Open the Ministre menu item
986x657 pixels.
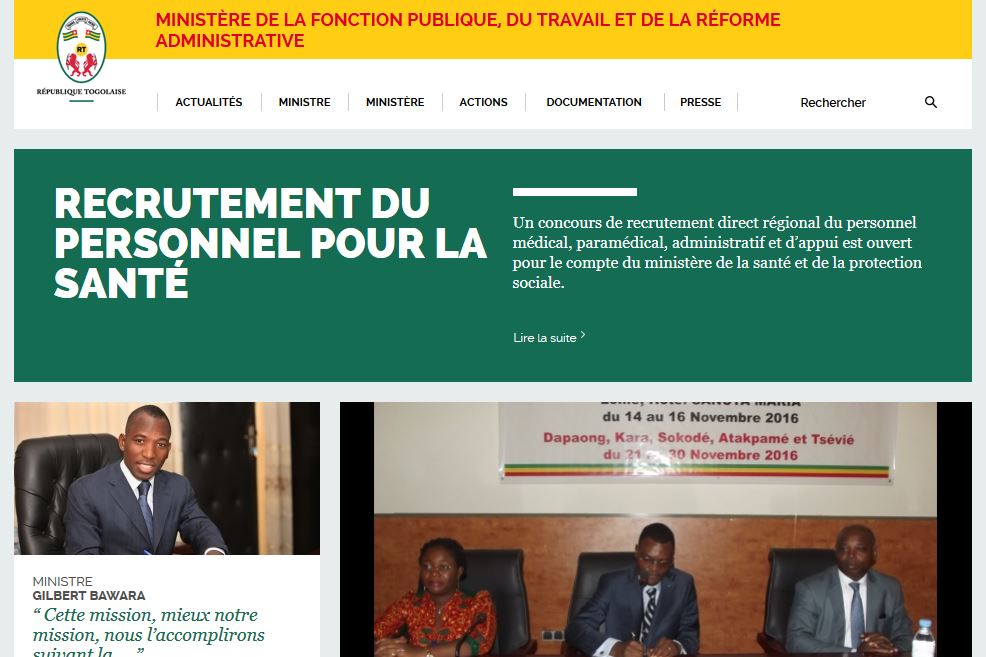tap(304, 102)
